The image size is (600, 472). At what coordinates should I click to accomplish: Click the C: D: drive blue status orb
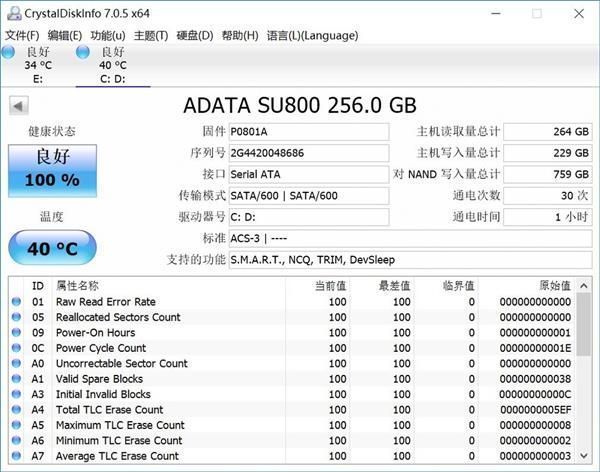click(83, 52)
